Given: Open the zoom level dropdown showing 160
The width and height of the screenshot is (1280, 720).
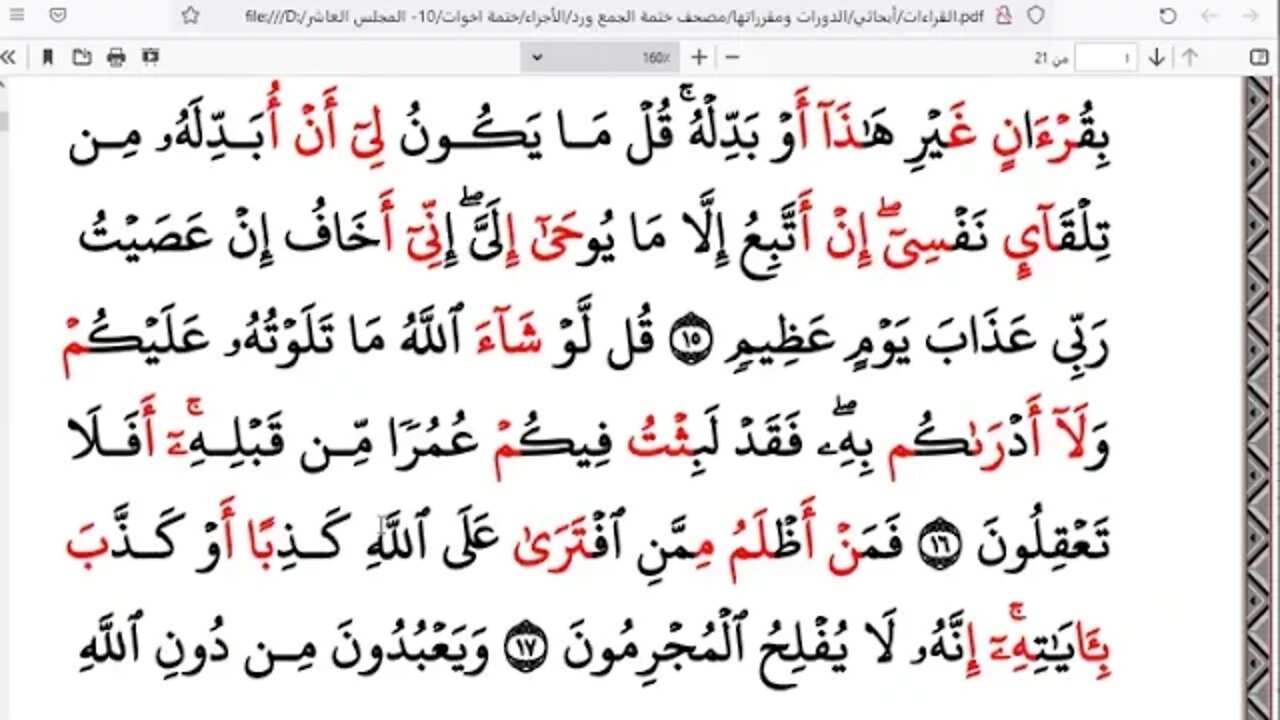Looking at the screenshot, I should pyautogui.click(x=599, y=57).
